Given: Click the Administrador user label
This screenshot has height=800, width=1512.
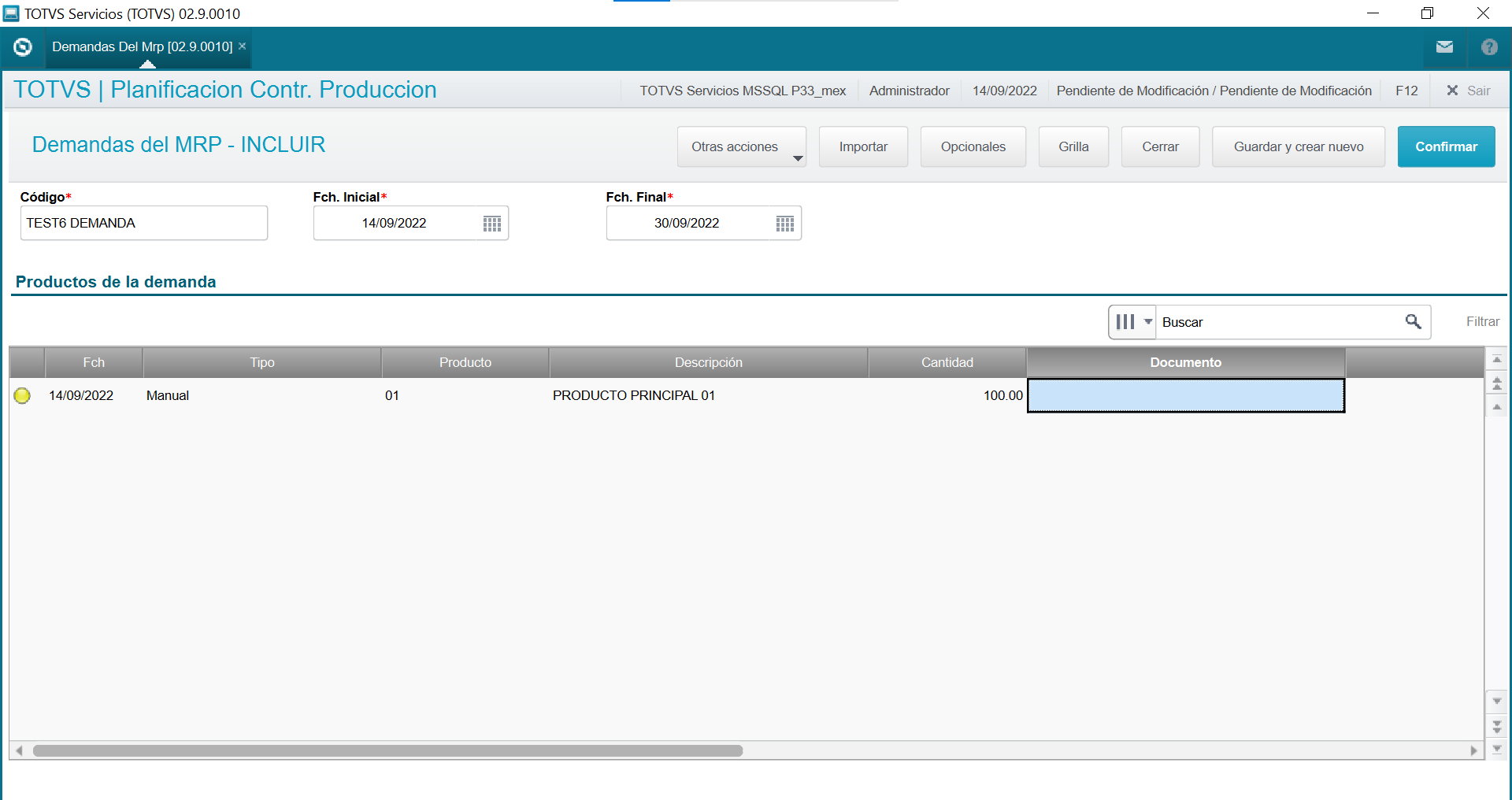Looking at the screenshot, I should click(909, 91).
